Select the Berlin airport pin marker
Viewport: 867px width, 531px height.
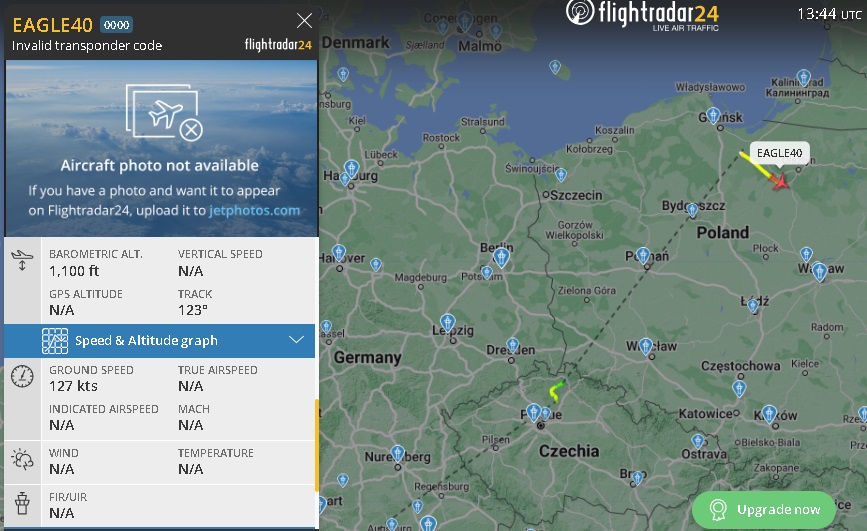(502, 257)
